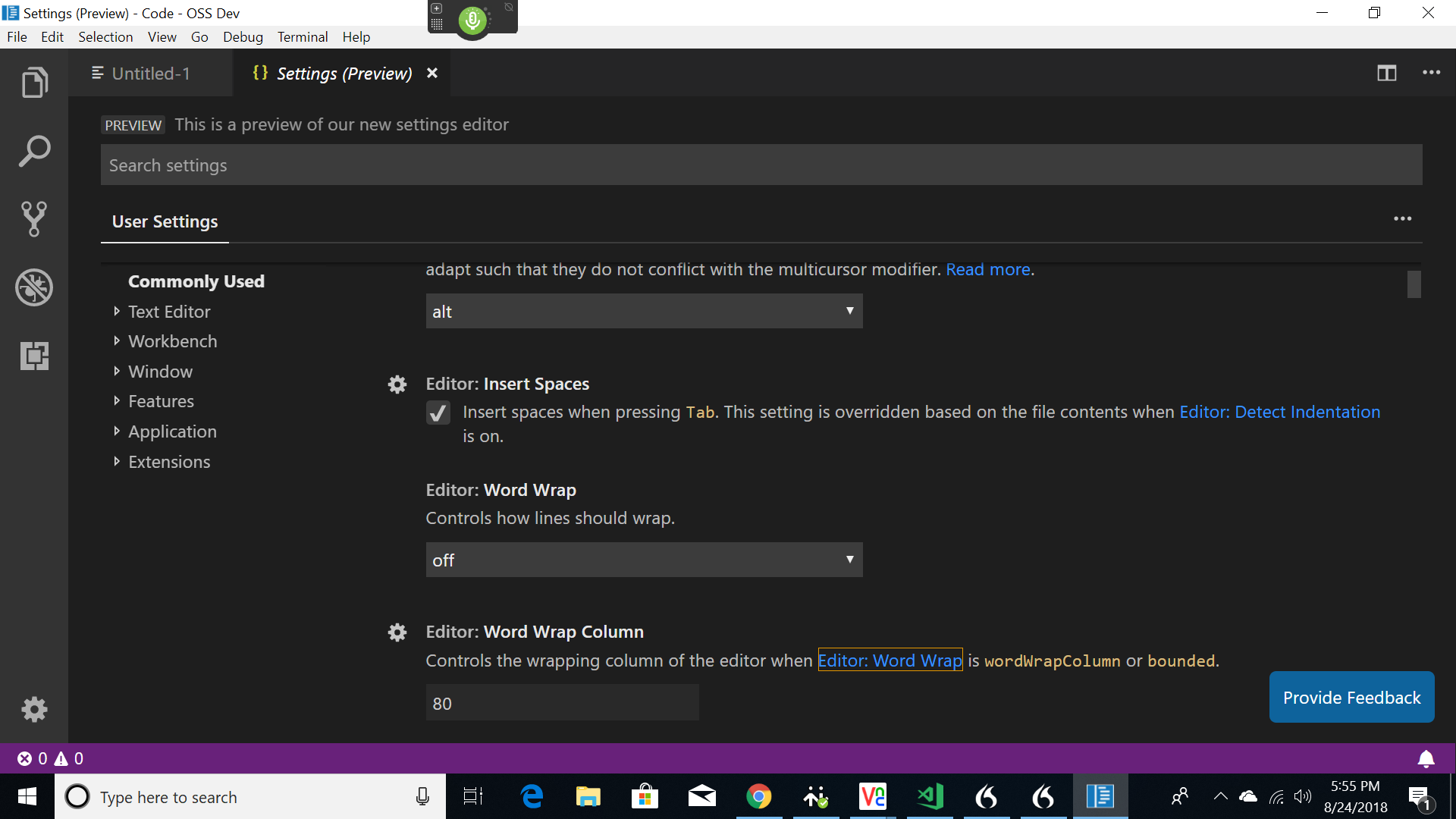Click the notifications bell in the status bar
Viewport: 1456px width, 819px height.
click(x=1426, y=758)
